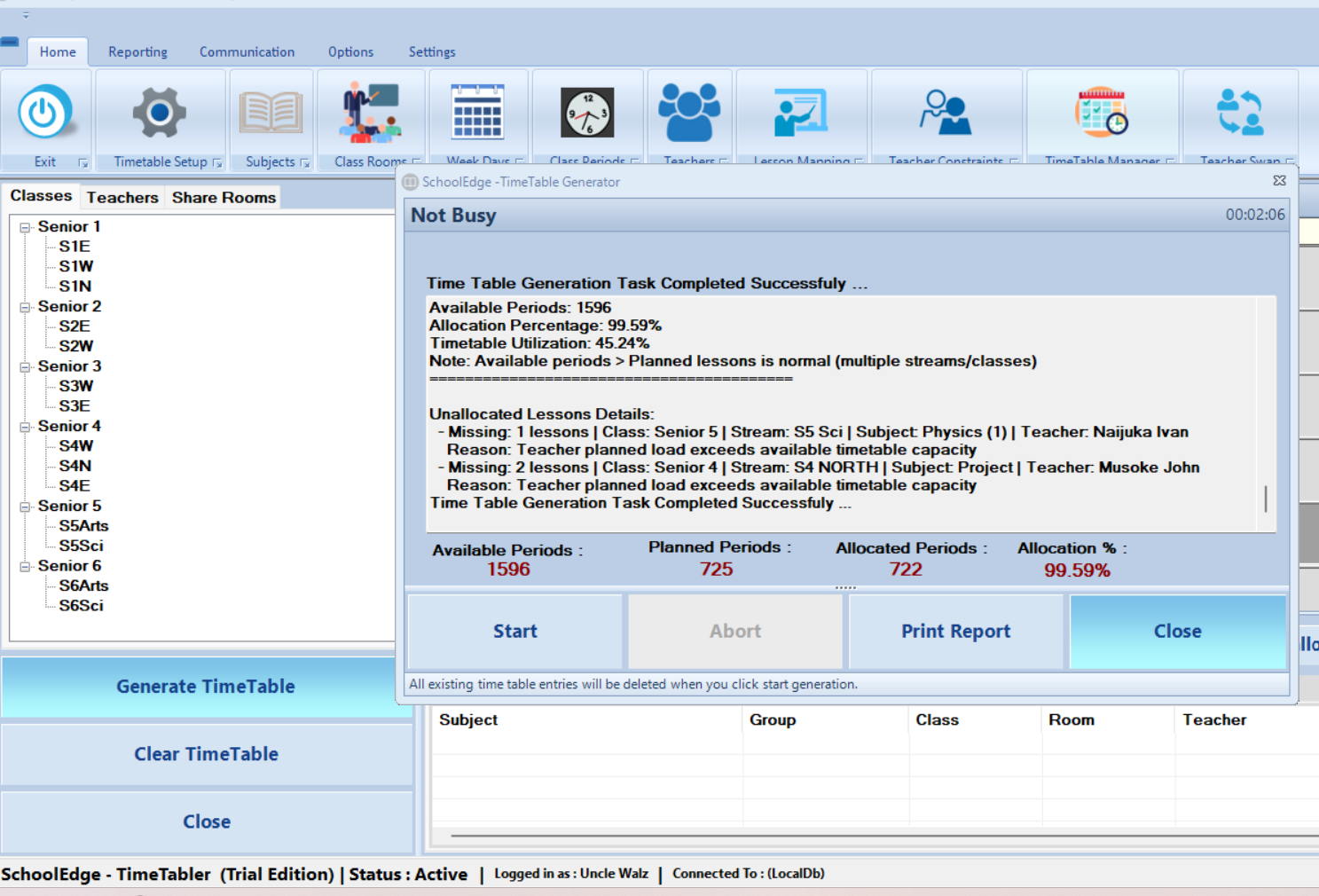Screen dimensions: 1319x896
Task: Click the Exit group launcher arrow
Action: click(x=83, y=163)
